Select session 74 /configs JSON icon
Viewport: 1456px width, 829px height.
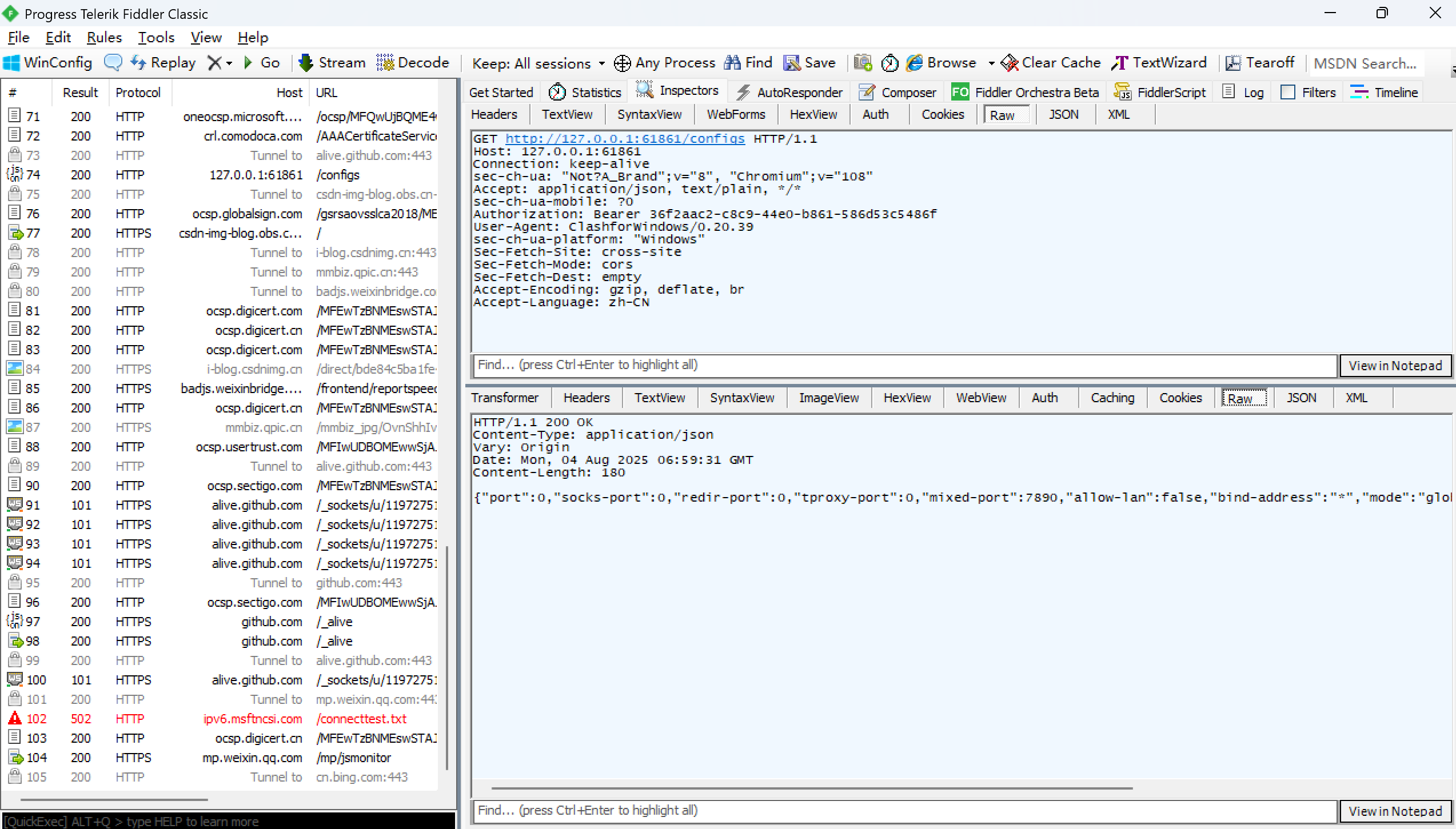[x=14, y=174]
